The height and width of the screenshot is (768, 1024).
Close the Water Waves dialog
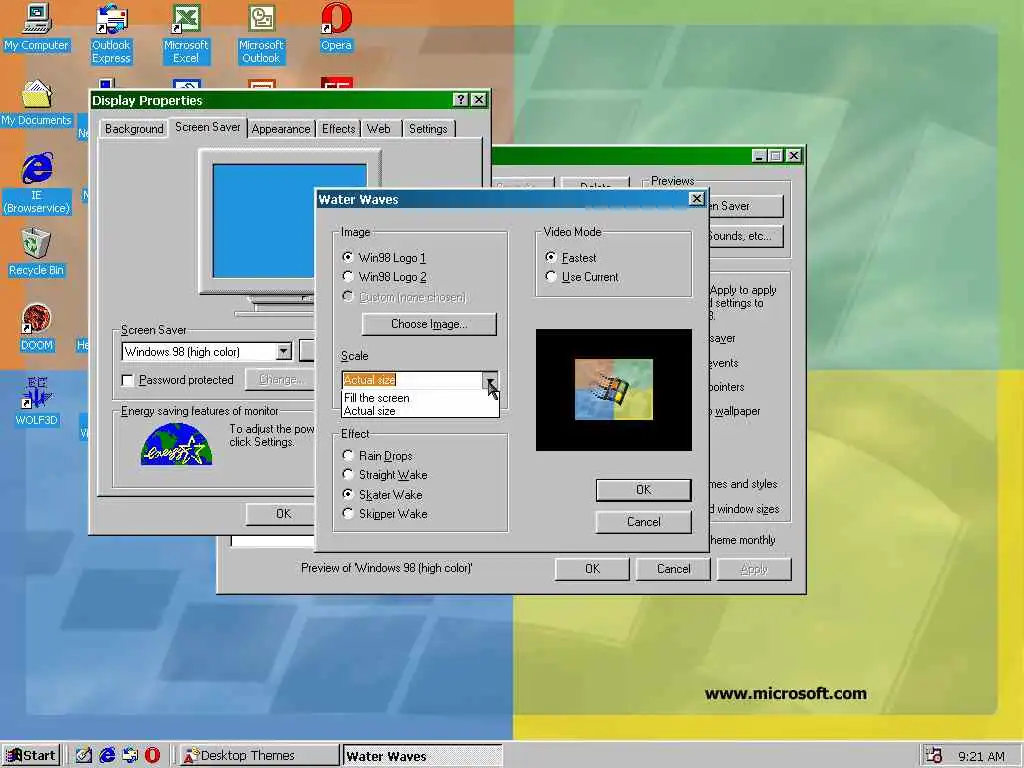(x=697, y=199)
